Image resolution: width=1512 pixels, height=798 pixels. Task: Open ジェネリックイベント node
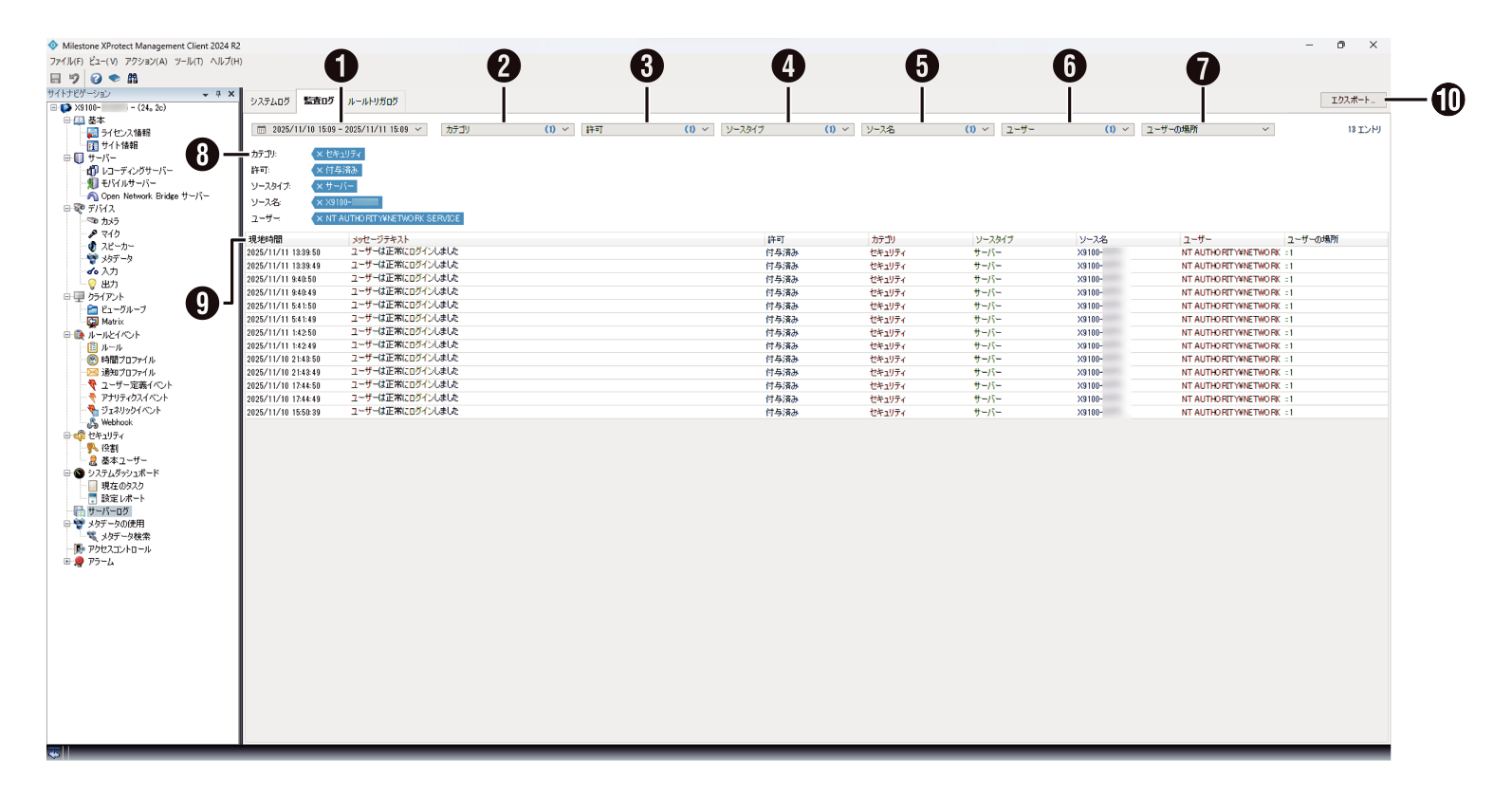(x=131, y=410)
